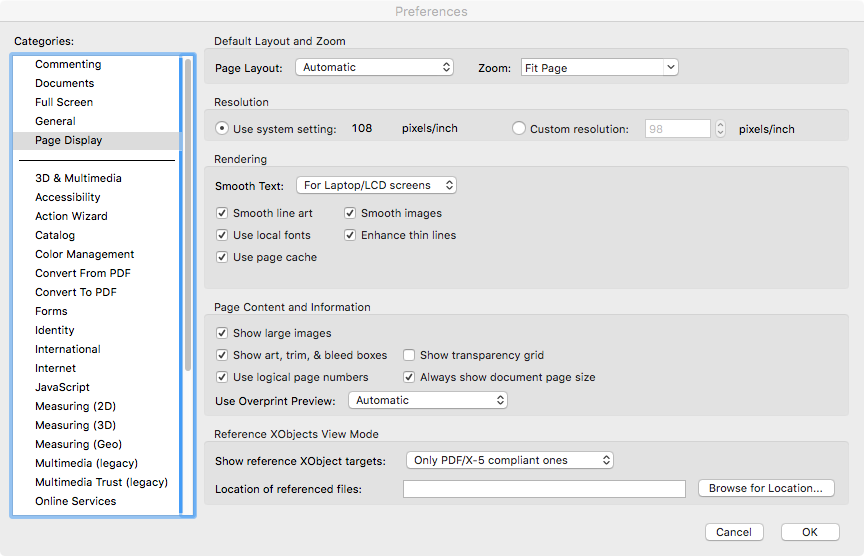Click the Custom resolution value field

click(x=678, y=129)
